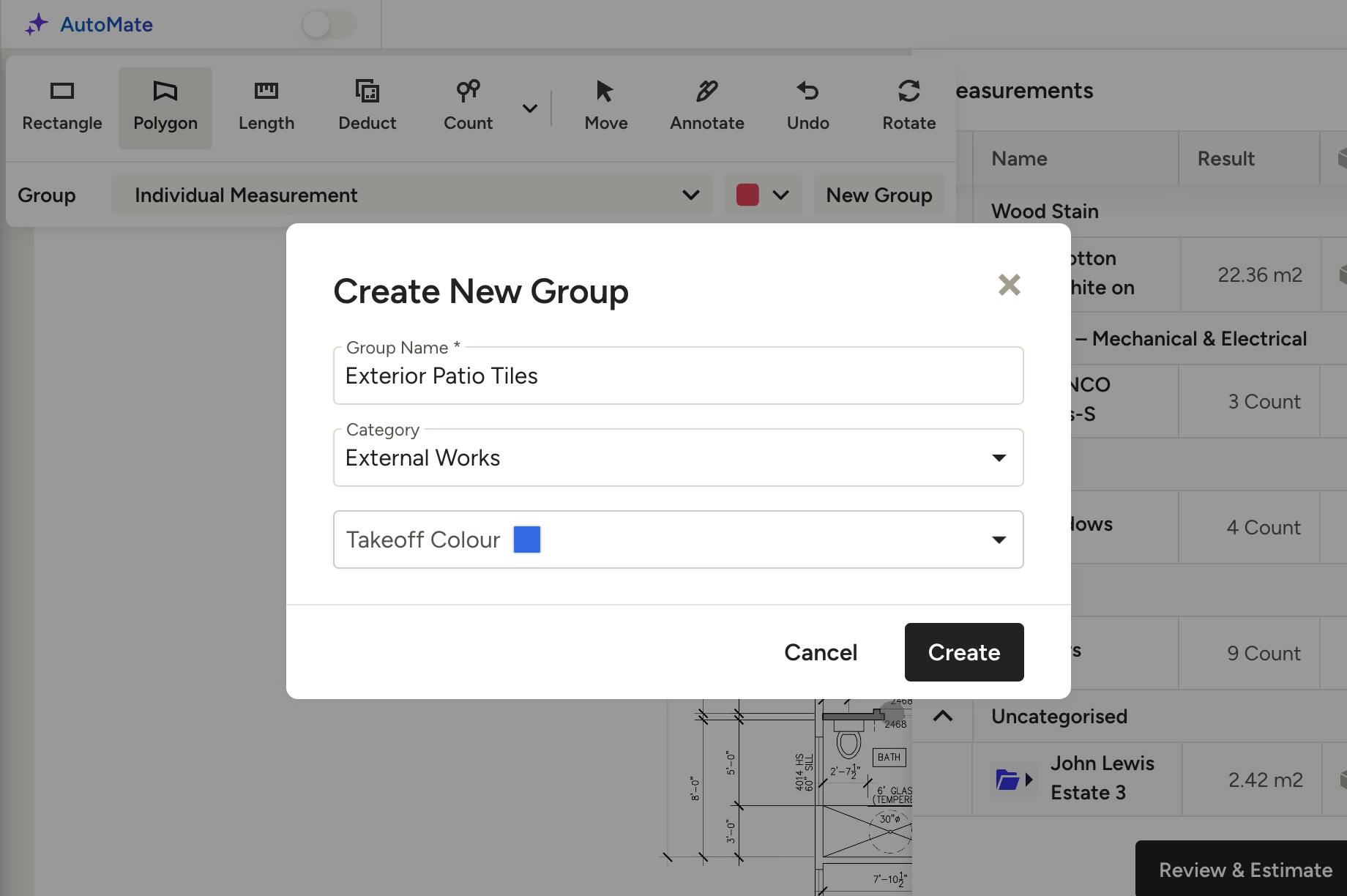Open the Category dropdown showing External Works
The width and height of the screenshot is (1347, 896).
click(x=678, y=458)
